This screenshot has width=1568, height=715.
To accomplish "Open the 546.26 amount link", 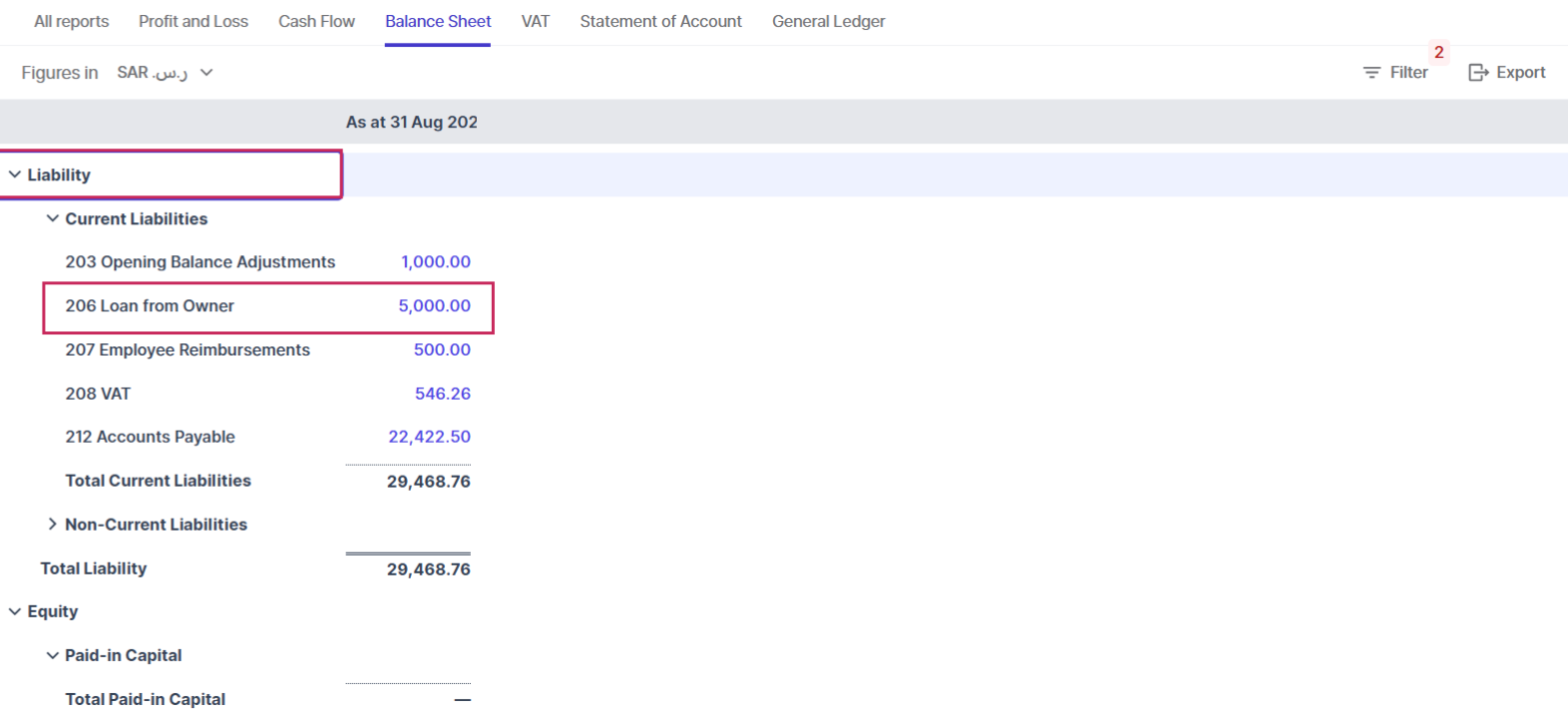I will click(443, 394).
